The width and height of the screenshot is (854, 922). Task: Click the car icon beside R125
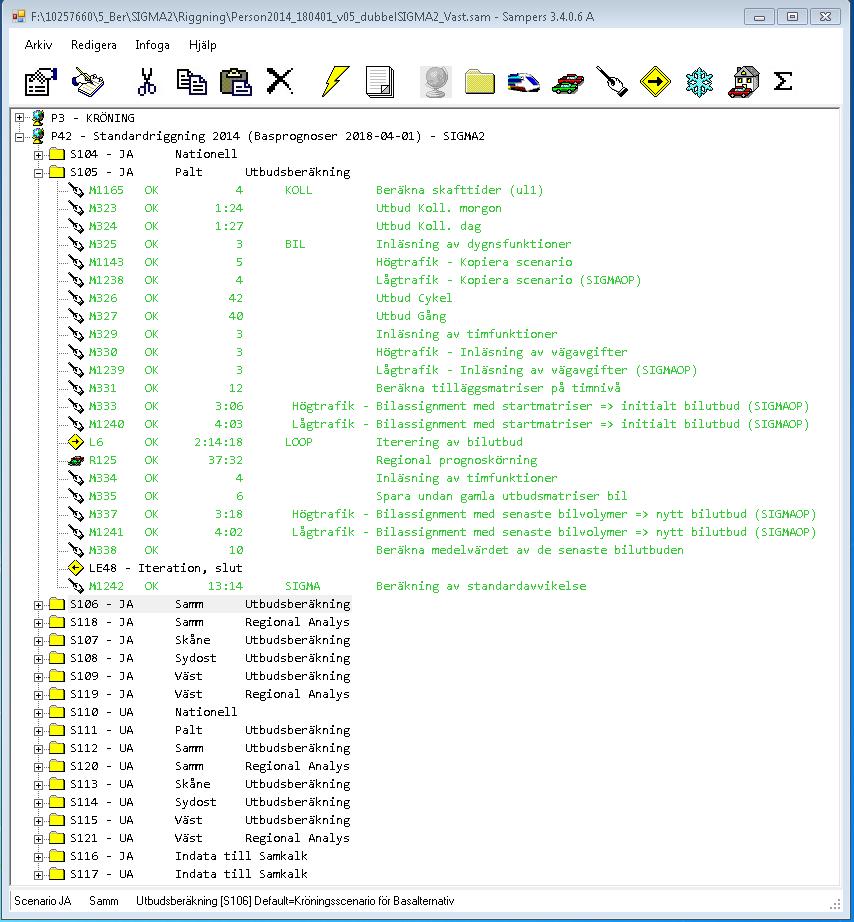[x=76, y=460]
